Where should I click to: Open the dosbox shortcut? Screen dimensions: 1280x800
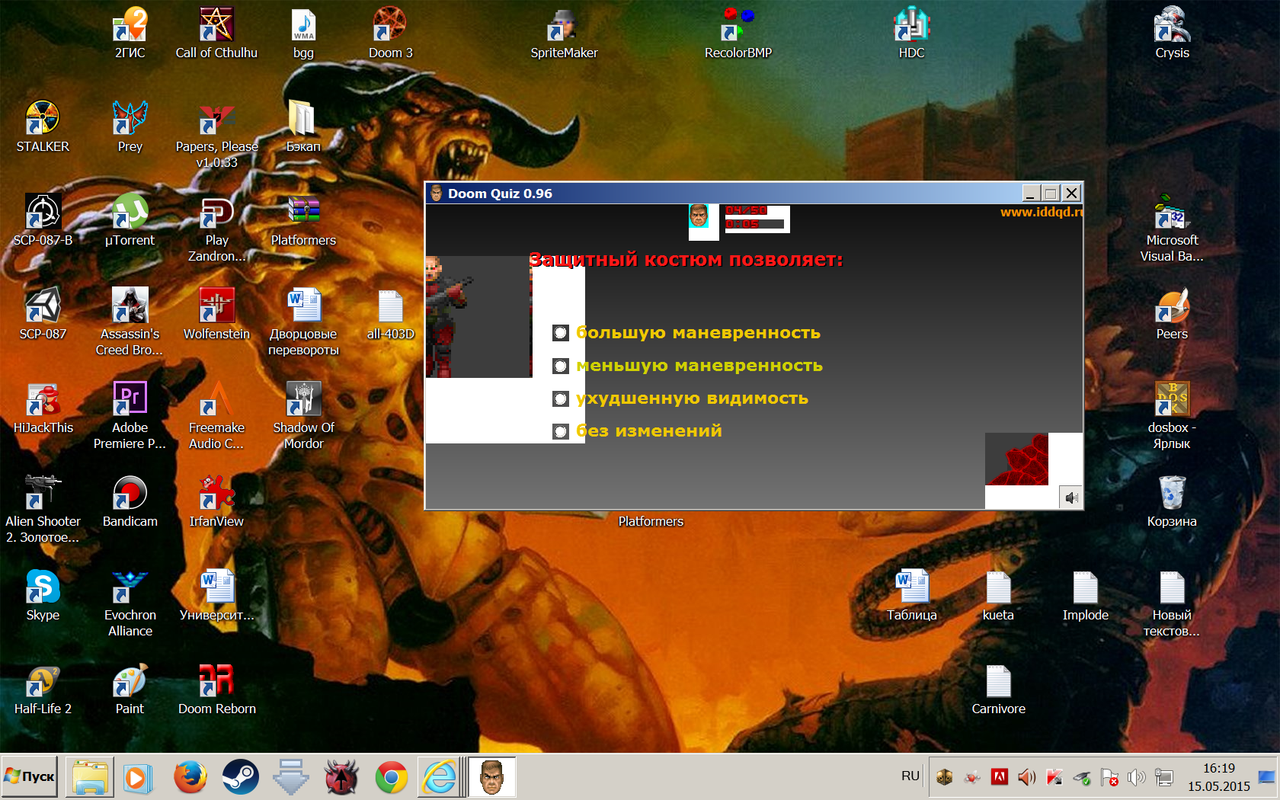1172,416
